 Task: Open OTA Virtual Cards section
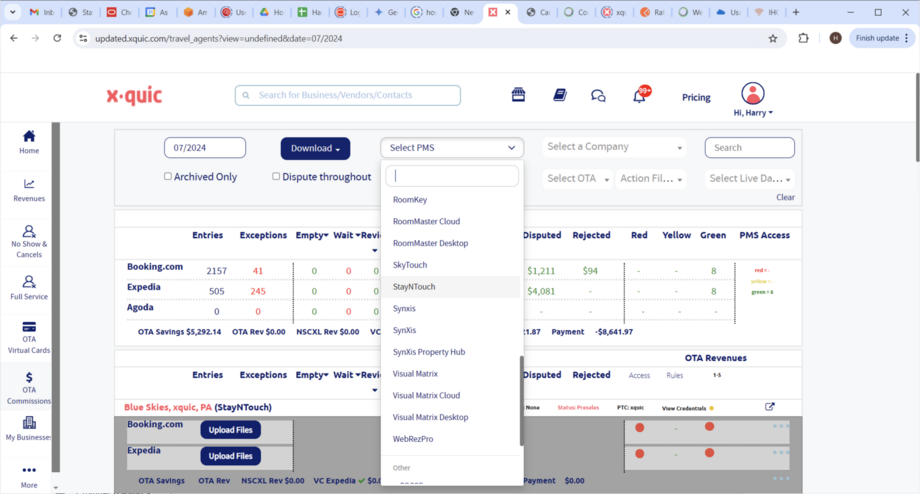pos(29,337)
